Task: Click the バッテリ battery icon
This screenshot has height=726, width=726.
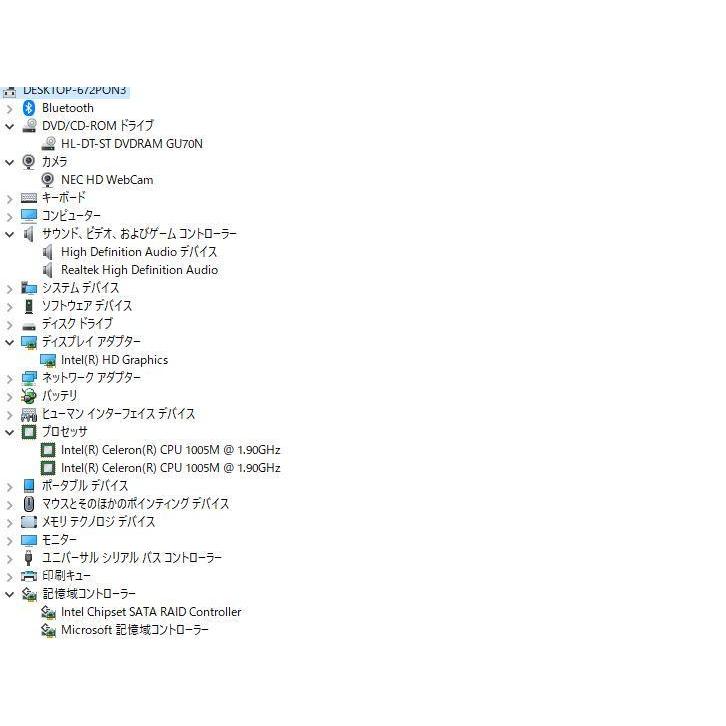Action: point(29,396)
